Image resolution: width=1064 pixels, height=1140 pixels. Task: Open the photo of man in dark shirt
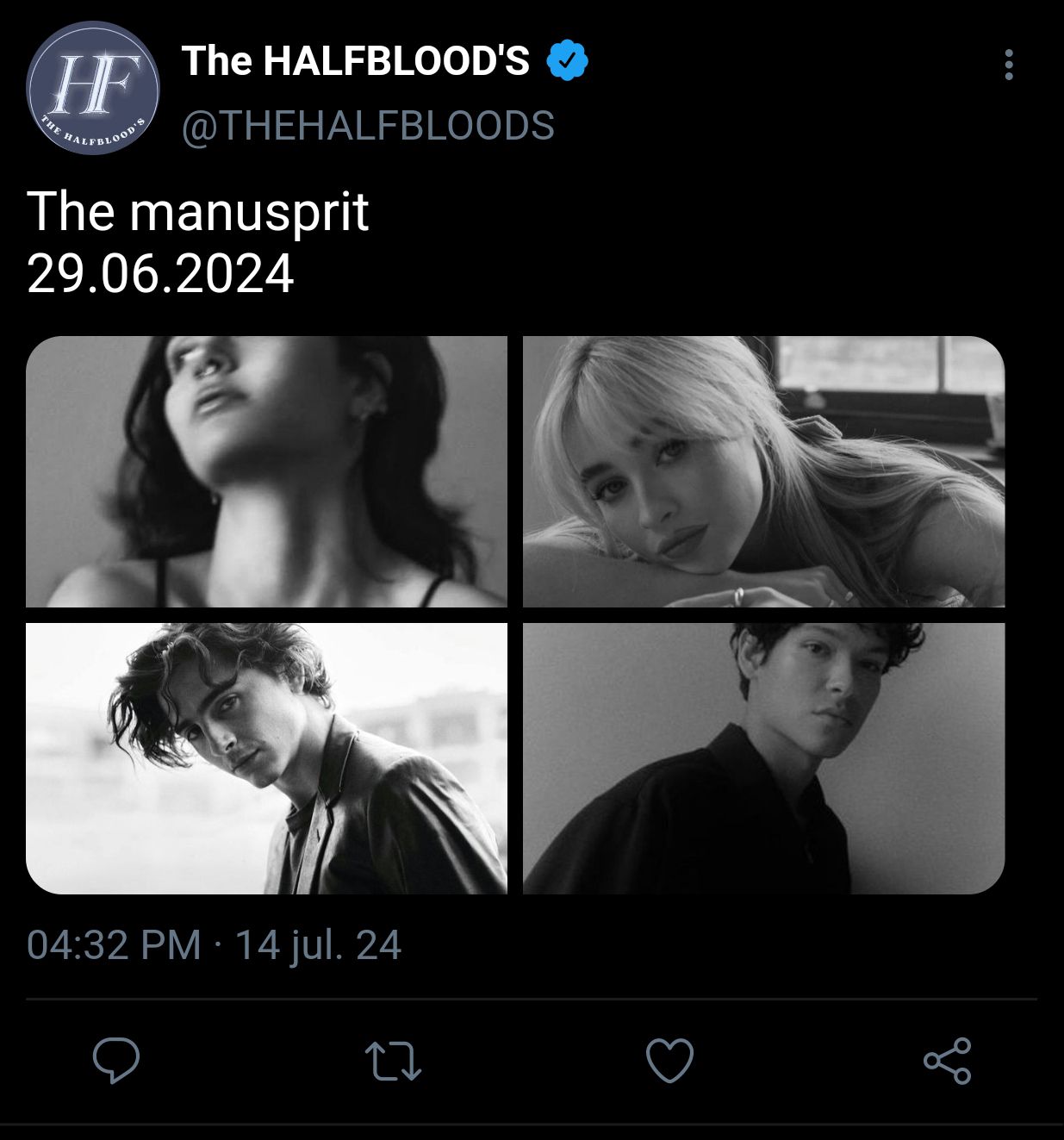763,758
